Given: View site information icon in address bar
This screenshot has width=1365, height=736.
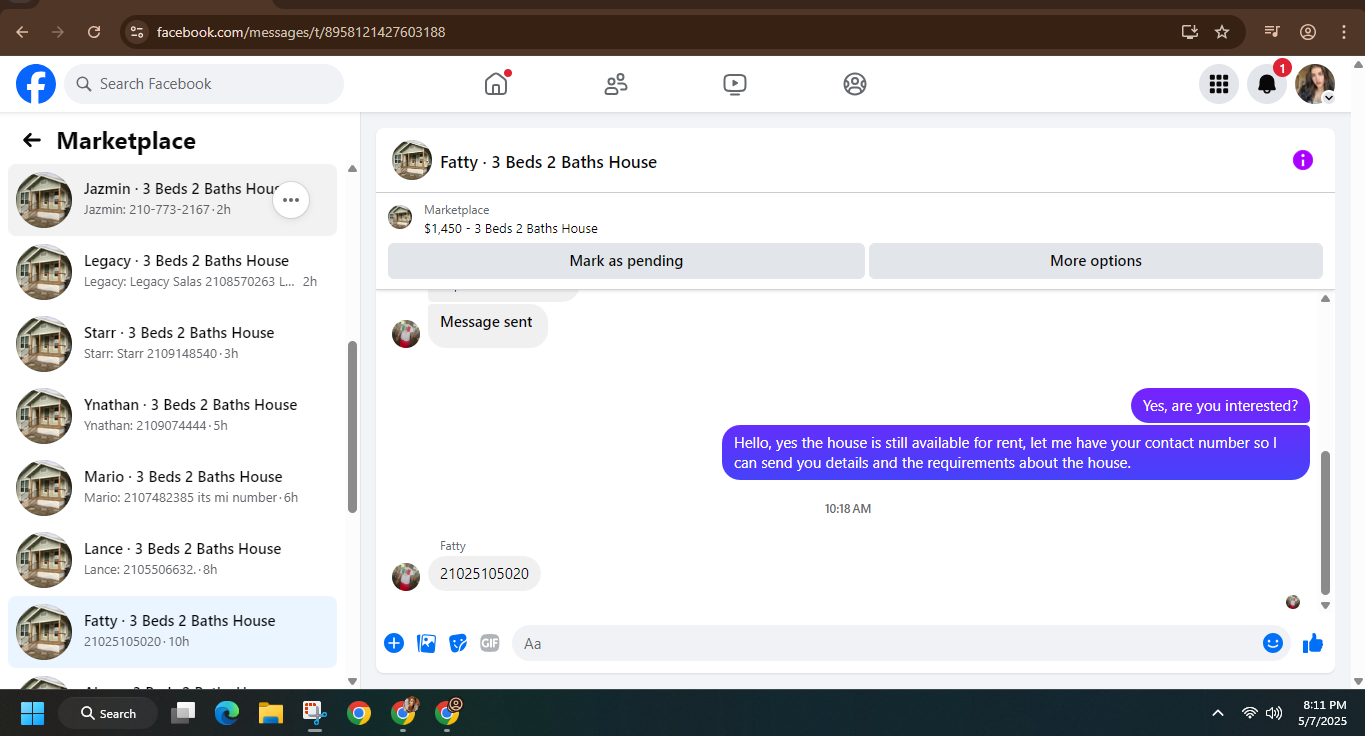Looking at the screenshot, I should 138,32.
